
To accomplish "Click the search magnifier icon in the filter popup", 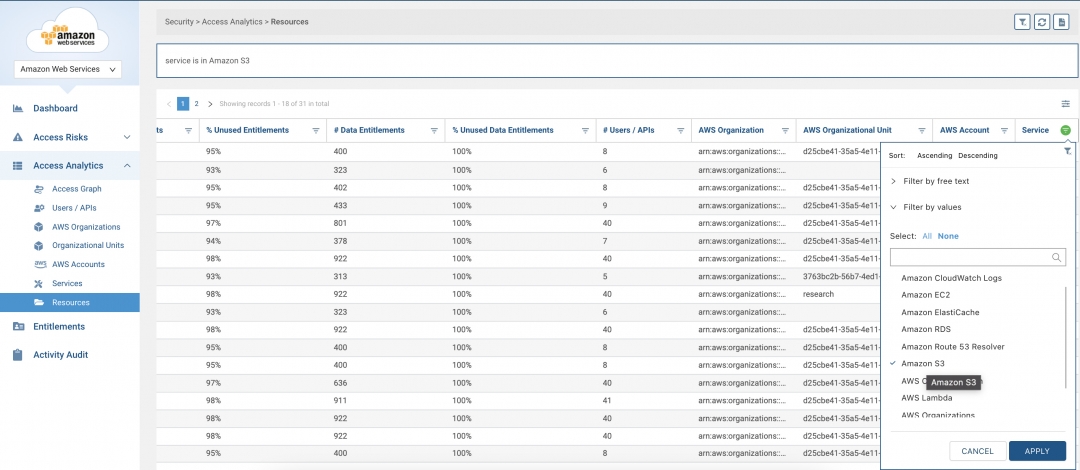I will pos(1058,257).
